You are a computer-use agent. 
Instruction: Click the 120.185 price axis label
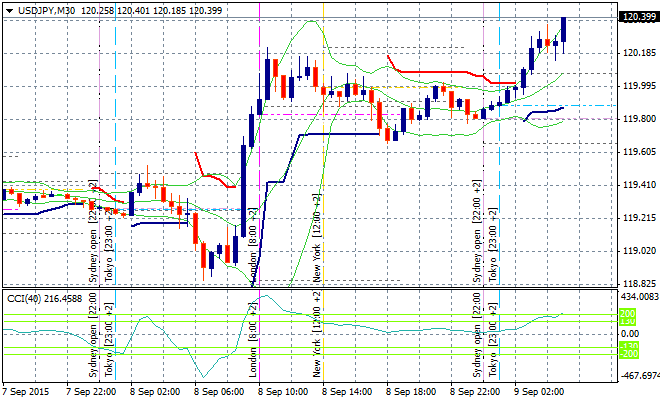coord(638,53)
